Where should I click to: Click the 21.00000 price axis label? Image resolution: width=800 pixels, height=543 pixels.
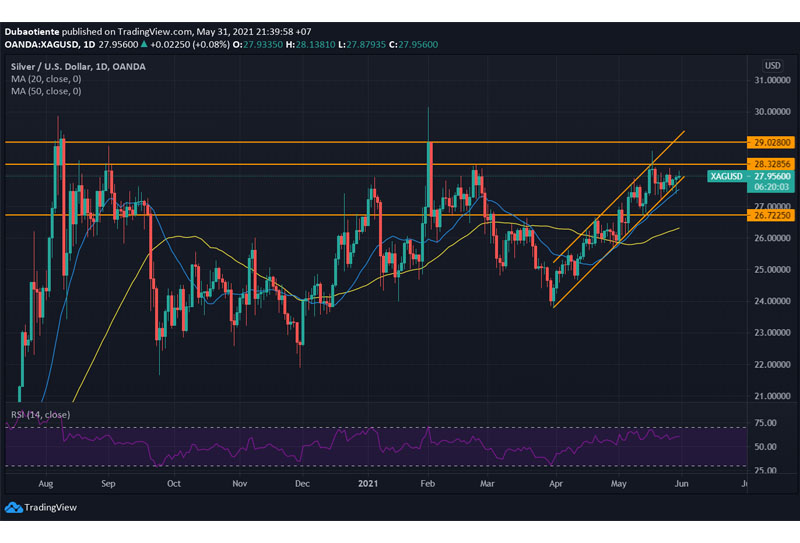(x=772, y=396)
